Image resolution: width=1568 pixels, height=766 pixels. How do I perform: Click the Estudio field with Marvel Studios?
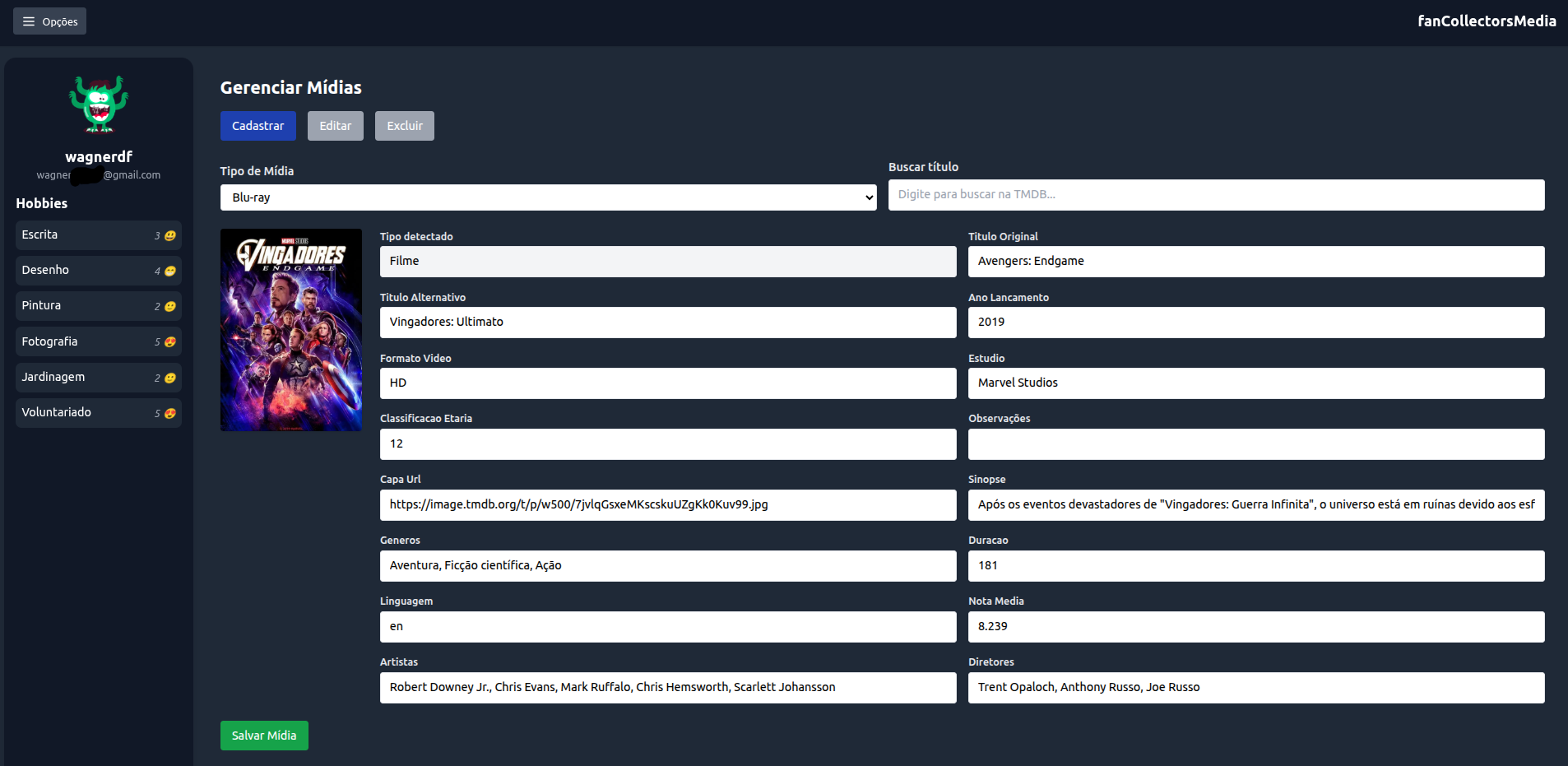(1256, 383)
